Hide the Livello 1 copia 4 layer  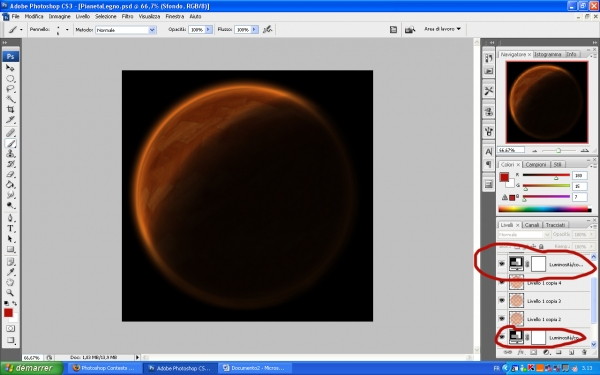click(x=502, y=283)
